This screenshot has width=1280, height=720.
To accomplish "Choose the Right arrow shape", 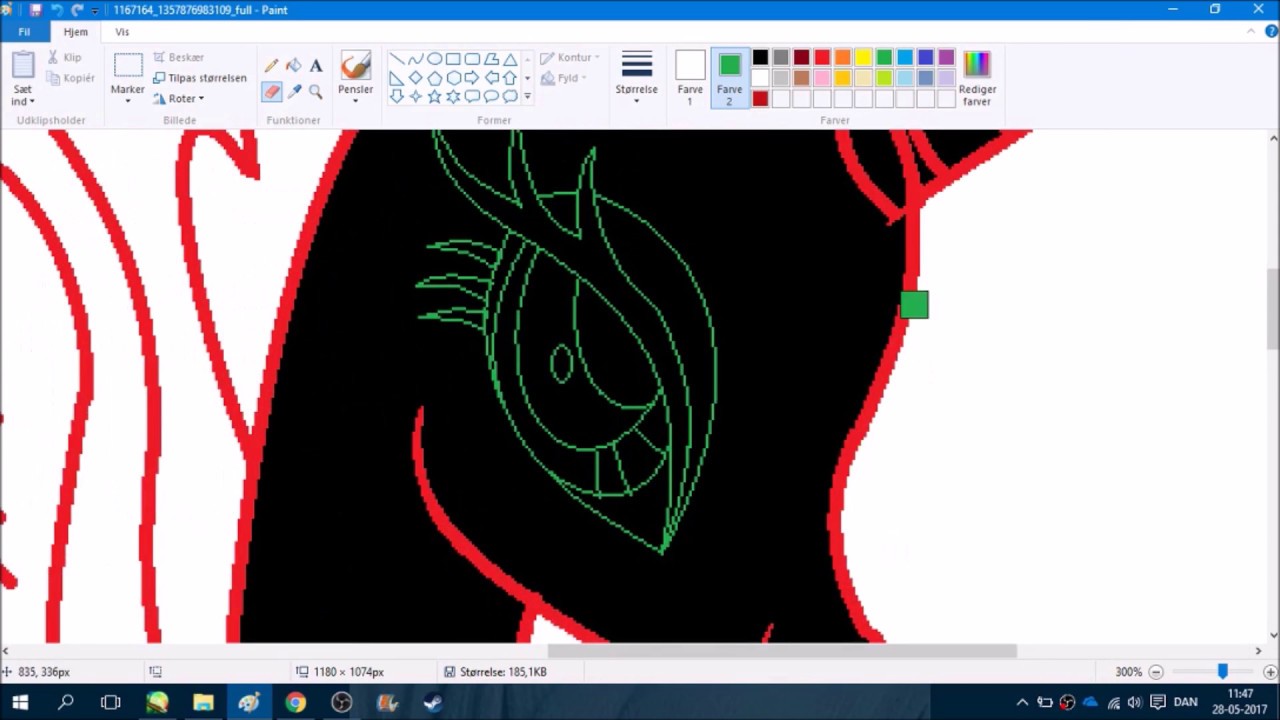I will 472,78.
